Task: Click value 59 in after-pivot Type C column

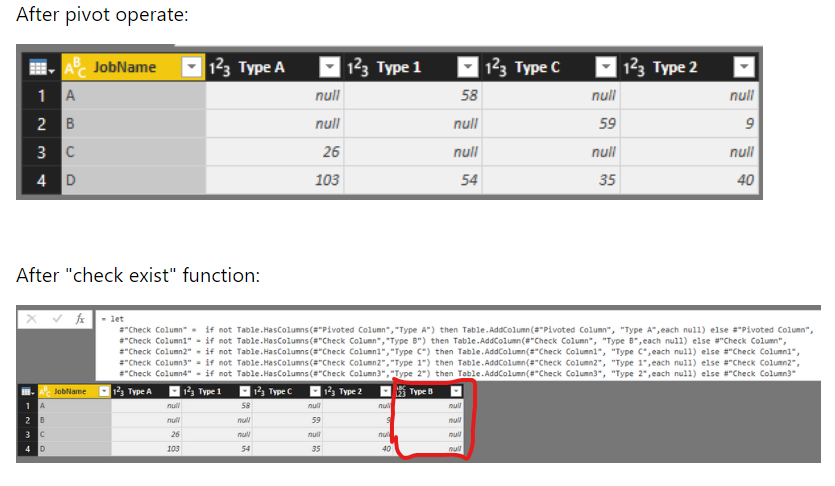Action: pyautogui.click(x=607, y=124)
